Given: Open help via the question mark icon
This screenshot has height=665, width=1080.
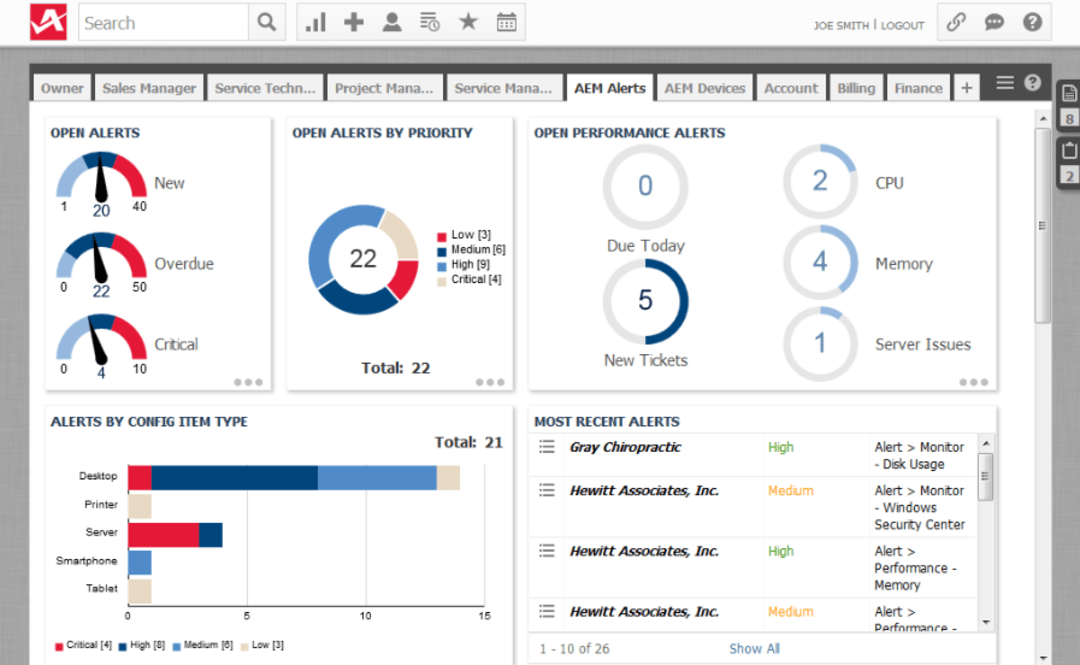Looking at the screenshot, I should [1035, 21].
